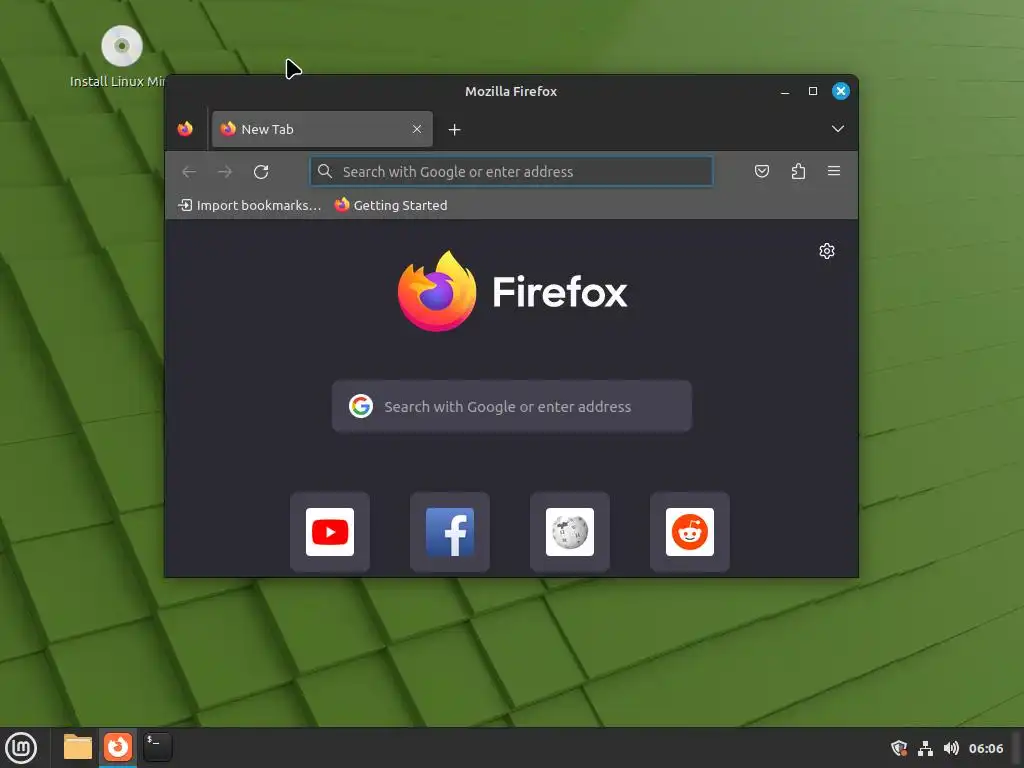Open the YouTube shortcut tile
Image resolution: width=1024 pixels, height=768 pixels.
point(330,532)
